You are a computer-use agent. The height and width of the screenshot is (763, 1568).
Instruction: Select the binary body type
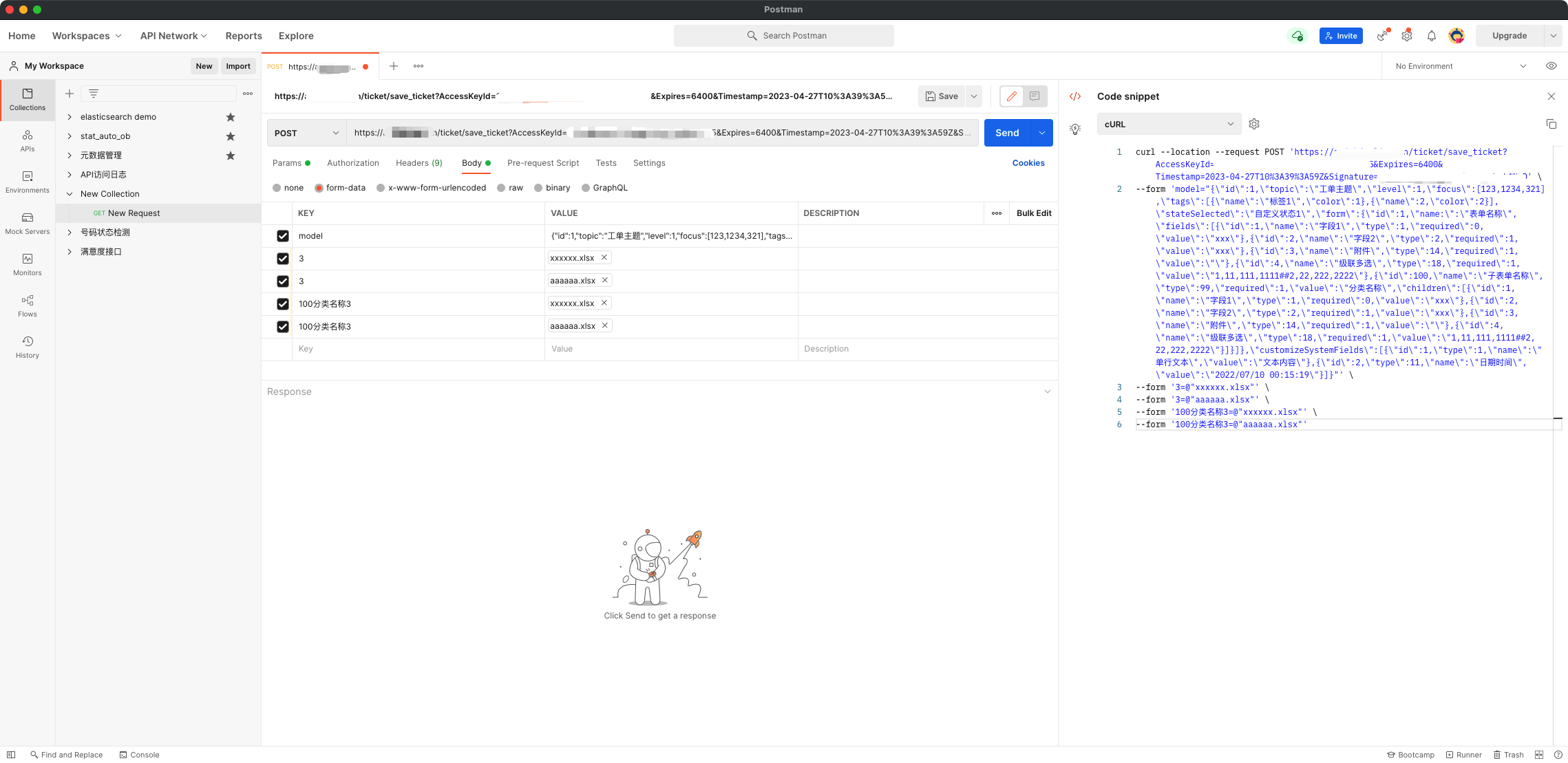coord(538,188)
